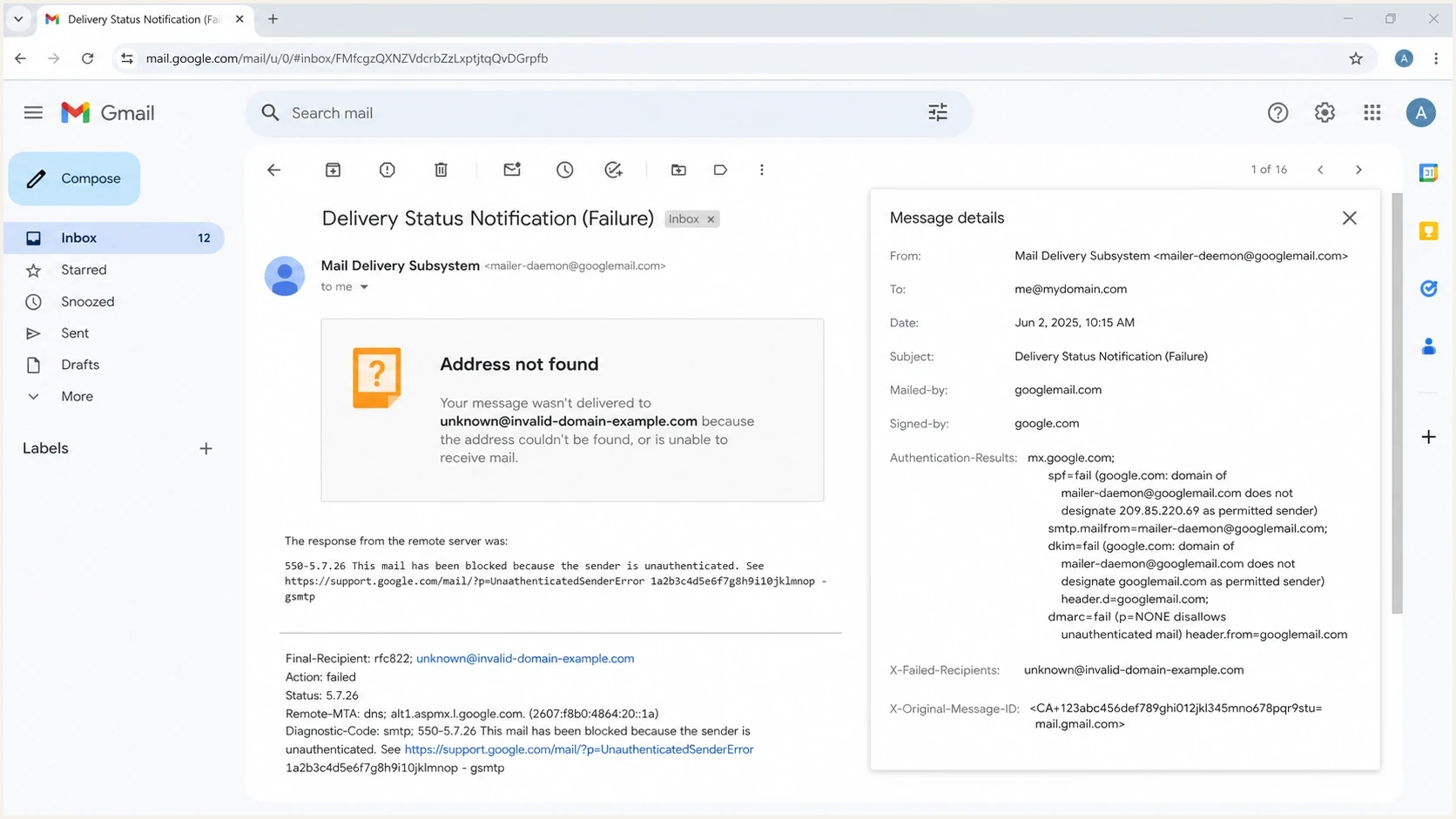Viewport: 1456px width, 819px height.
Task: Open the main menu hamburger icon
Action: (33, 112)
